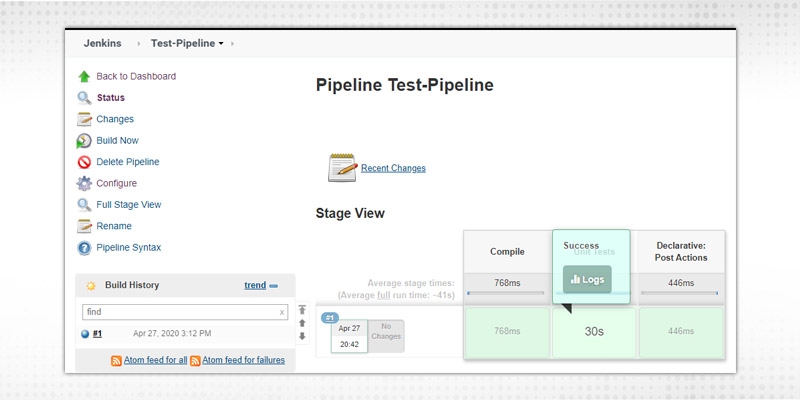Viewport: 800px width, 400px height.
Task: Select Rename in the sidebar
Action: coord(114,227)
